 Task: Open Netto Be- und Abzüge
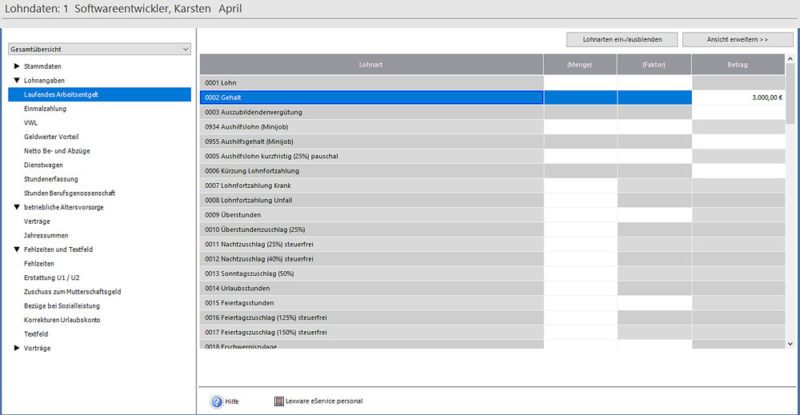click(x=57, y=151)
